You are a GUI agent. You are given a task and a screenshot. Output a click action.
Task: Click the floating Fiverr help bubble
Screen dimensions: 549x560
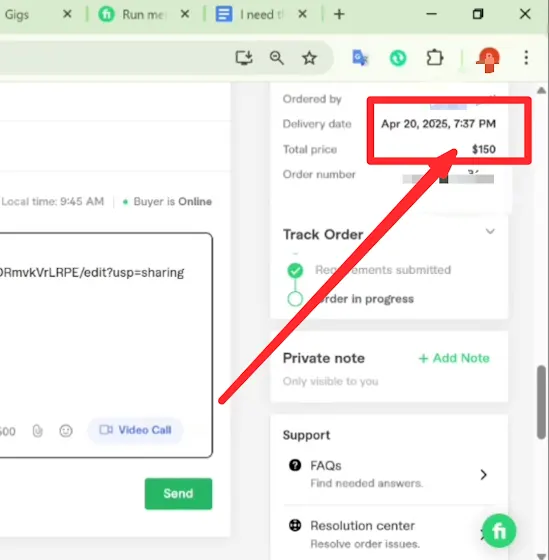(x=499, y=531)
